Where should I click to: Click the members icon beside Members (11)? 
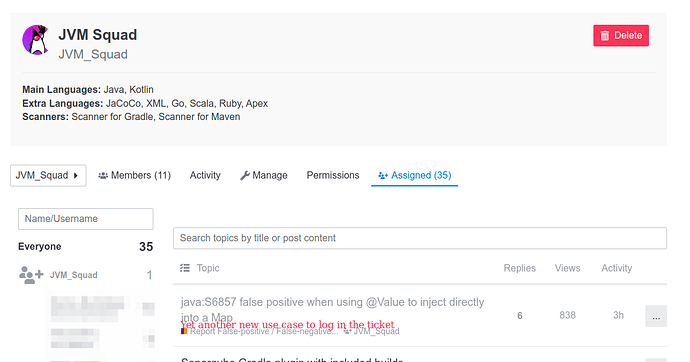103,176
